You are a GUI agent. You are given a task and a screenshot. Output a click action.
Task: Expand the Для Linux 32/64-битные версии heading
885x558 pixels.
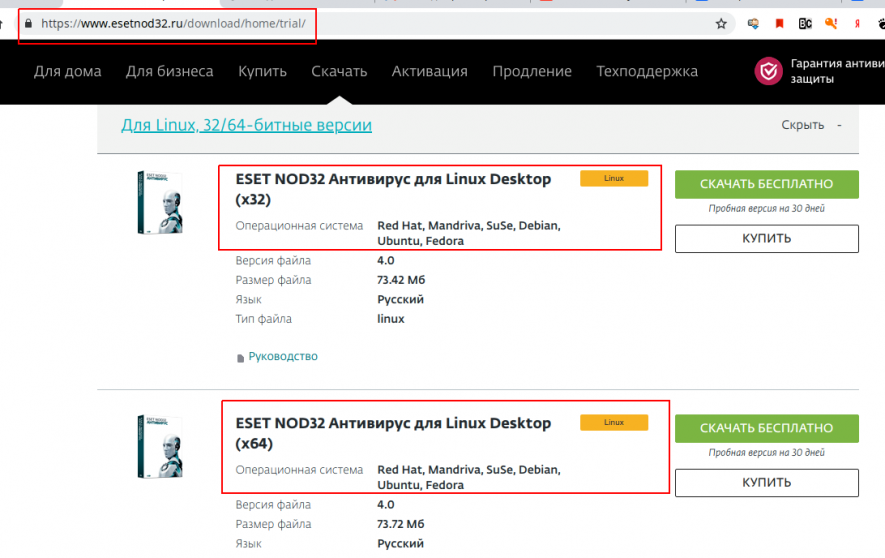[x=246, y=125]
